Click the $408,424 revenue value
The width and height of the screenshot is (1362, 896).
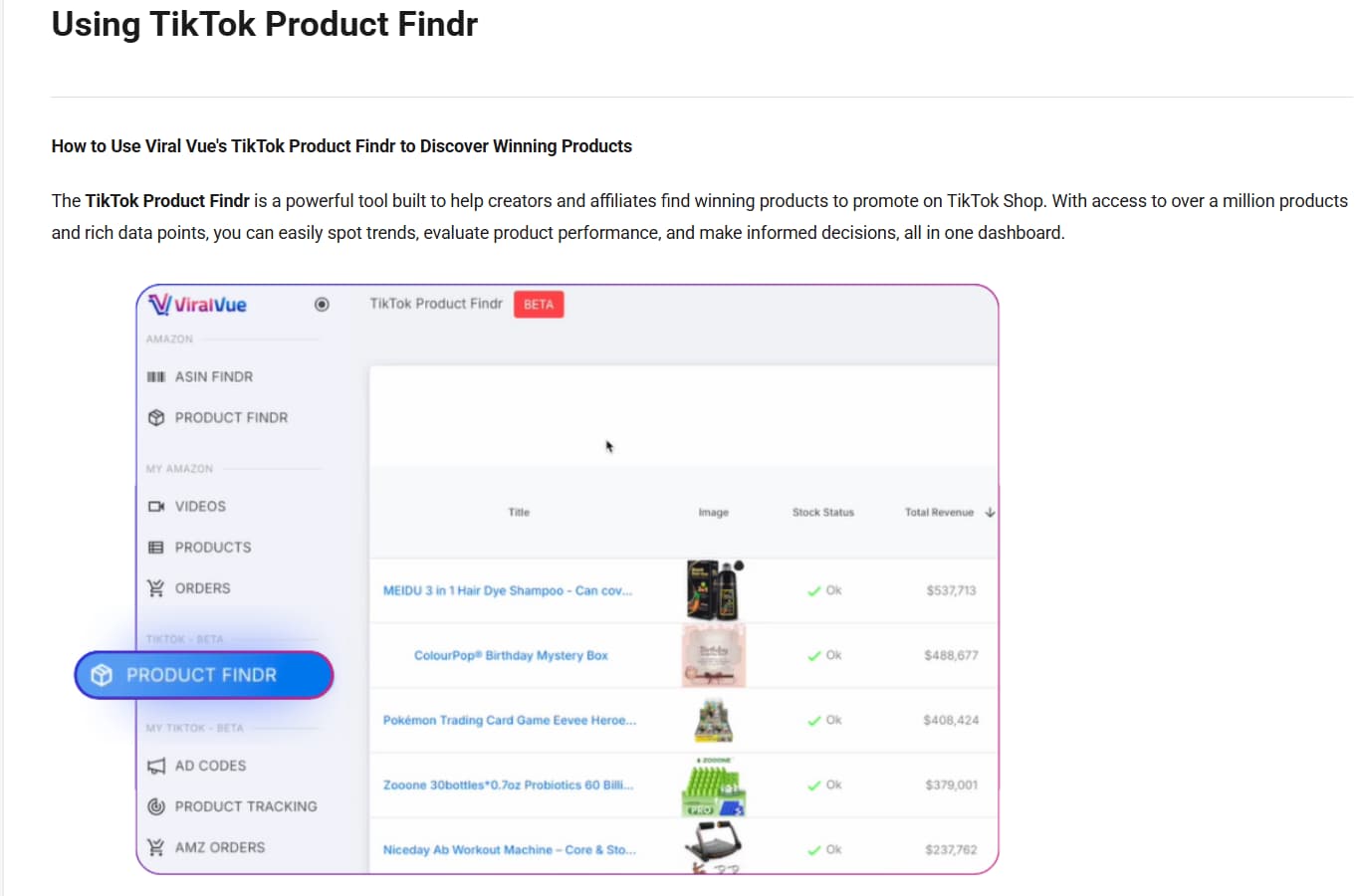[951, 720]
